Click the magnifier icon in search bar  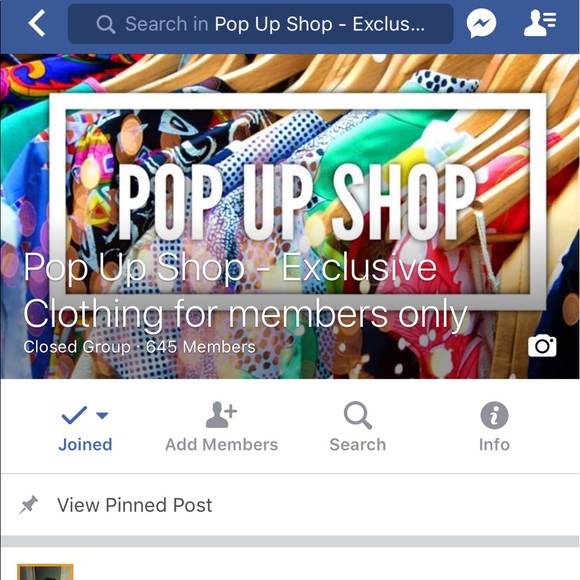106,24
